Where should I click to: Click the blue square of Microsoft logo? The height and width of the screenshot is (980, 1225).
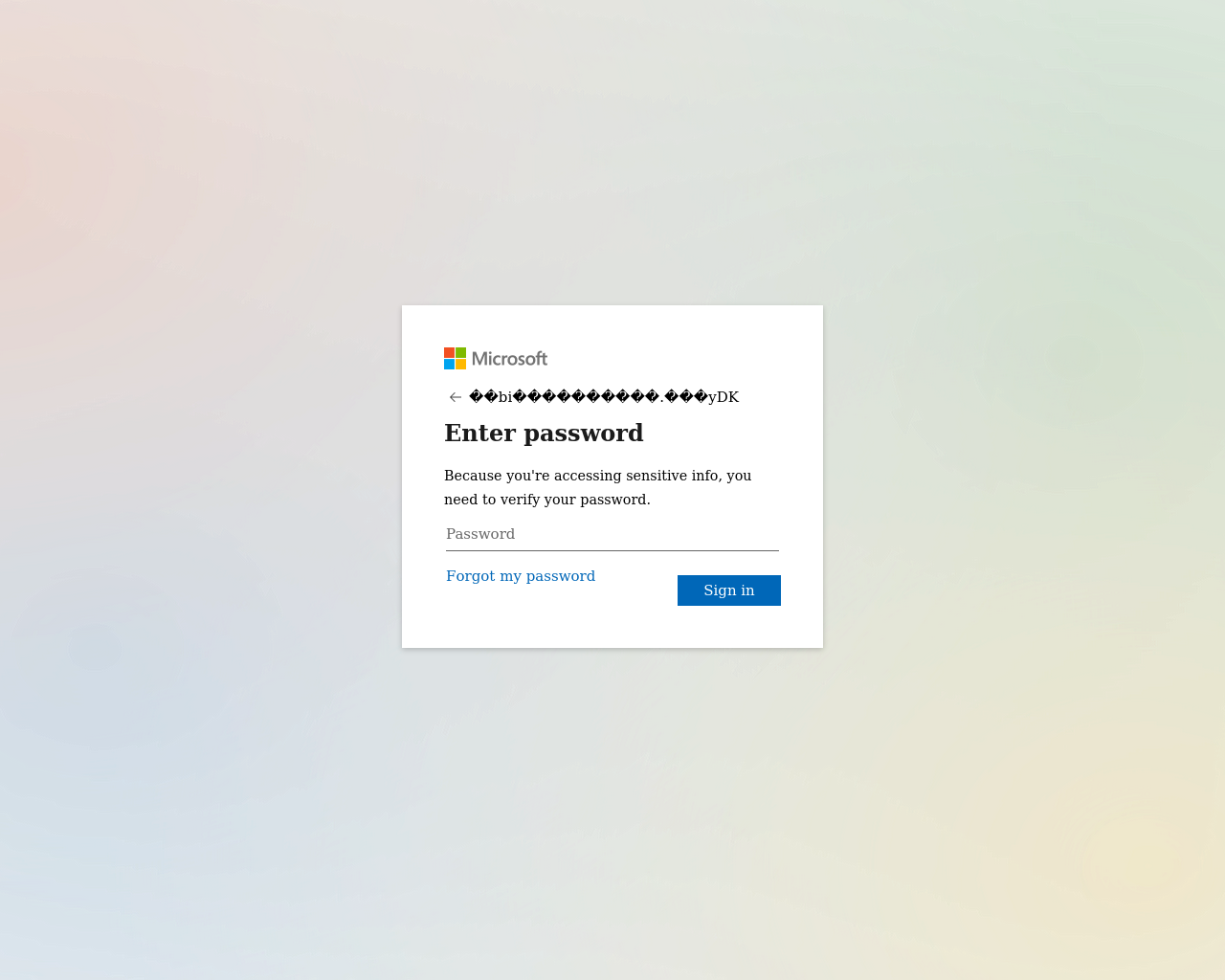click(449, 364)
